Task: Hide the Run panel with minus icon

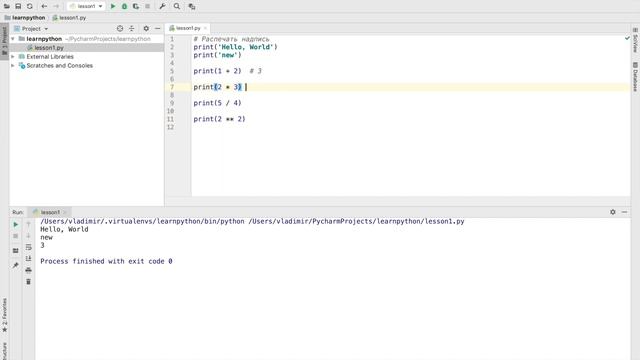Action: click(x=624, y=212)
